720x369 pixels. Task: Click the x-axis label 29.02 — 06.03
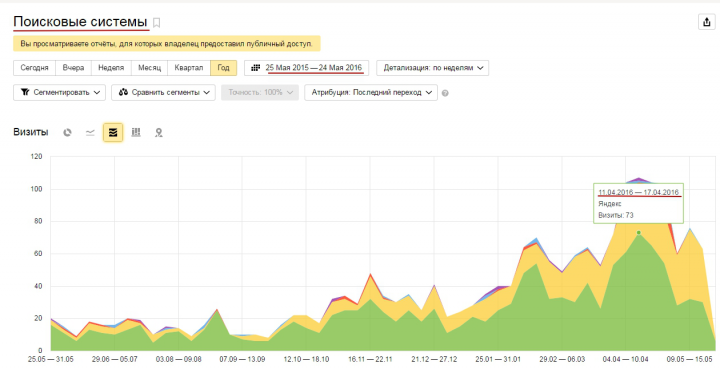click(562, 359)
